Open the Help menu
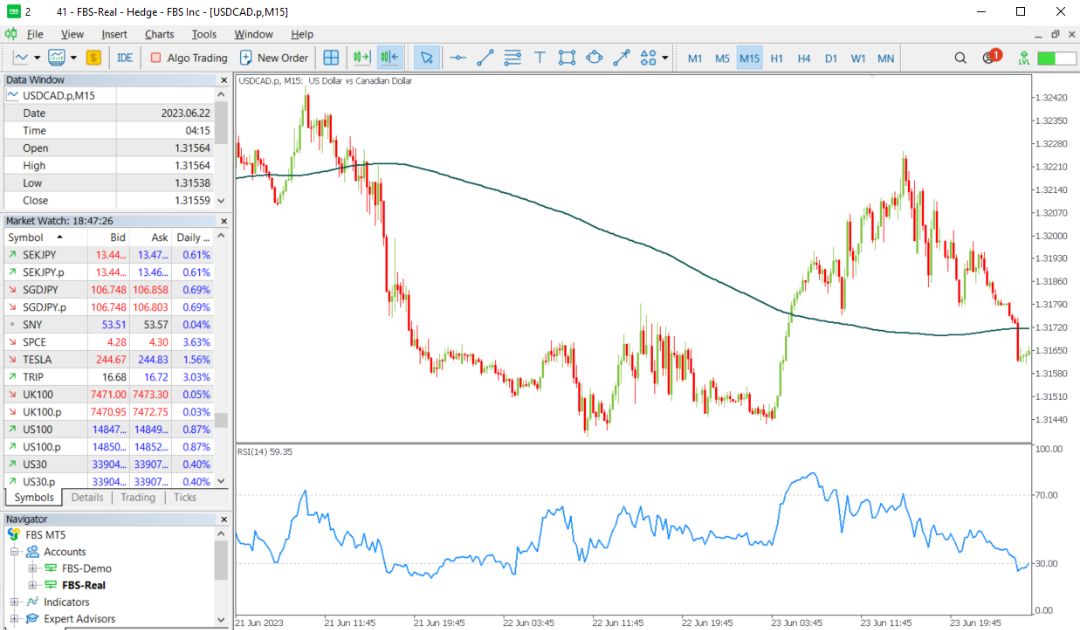 [x=302, y=34]
